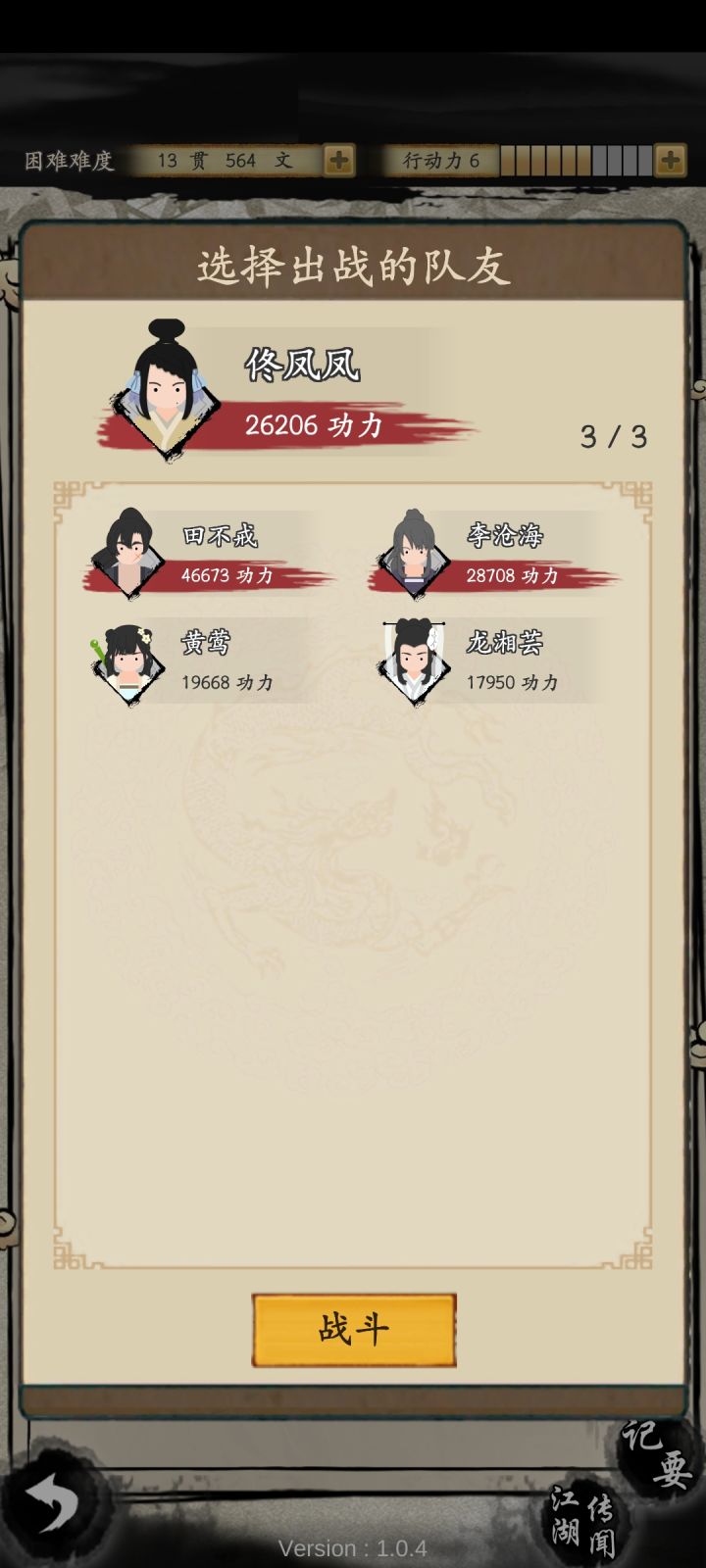This screenshot has width=706, height=1568.
Task: Tap the plus icon beside action points bar
Action: (x=671, y=160)
